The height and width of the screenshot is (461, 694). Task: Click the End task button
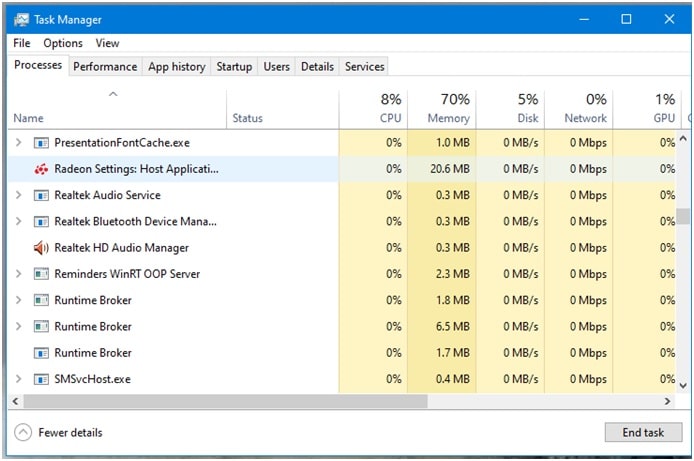pyautogui.click(x=643, y=432)
